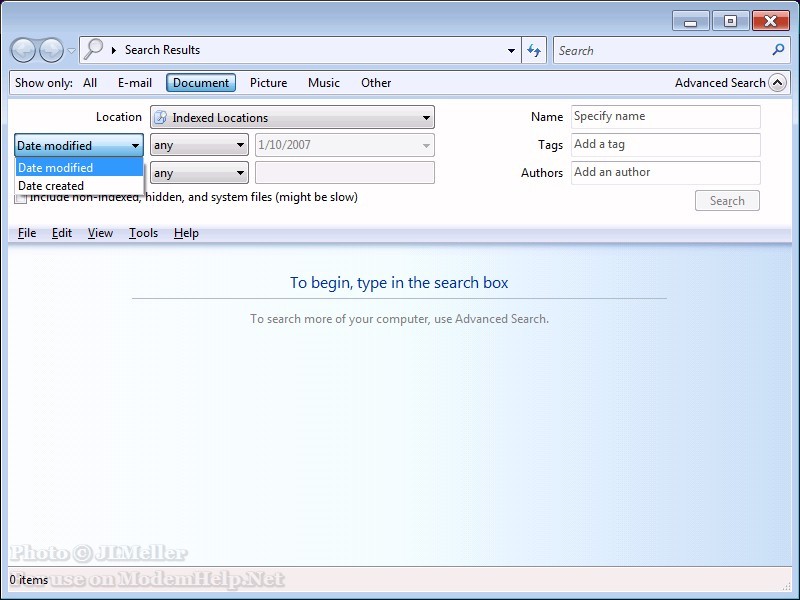Choose Date modified in the dropdown list
This screenshot has width=800, height=600.
(79, 167)
